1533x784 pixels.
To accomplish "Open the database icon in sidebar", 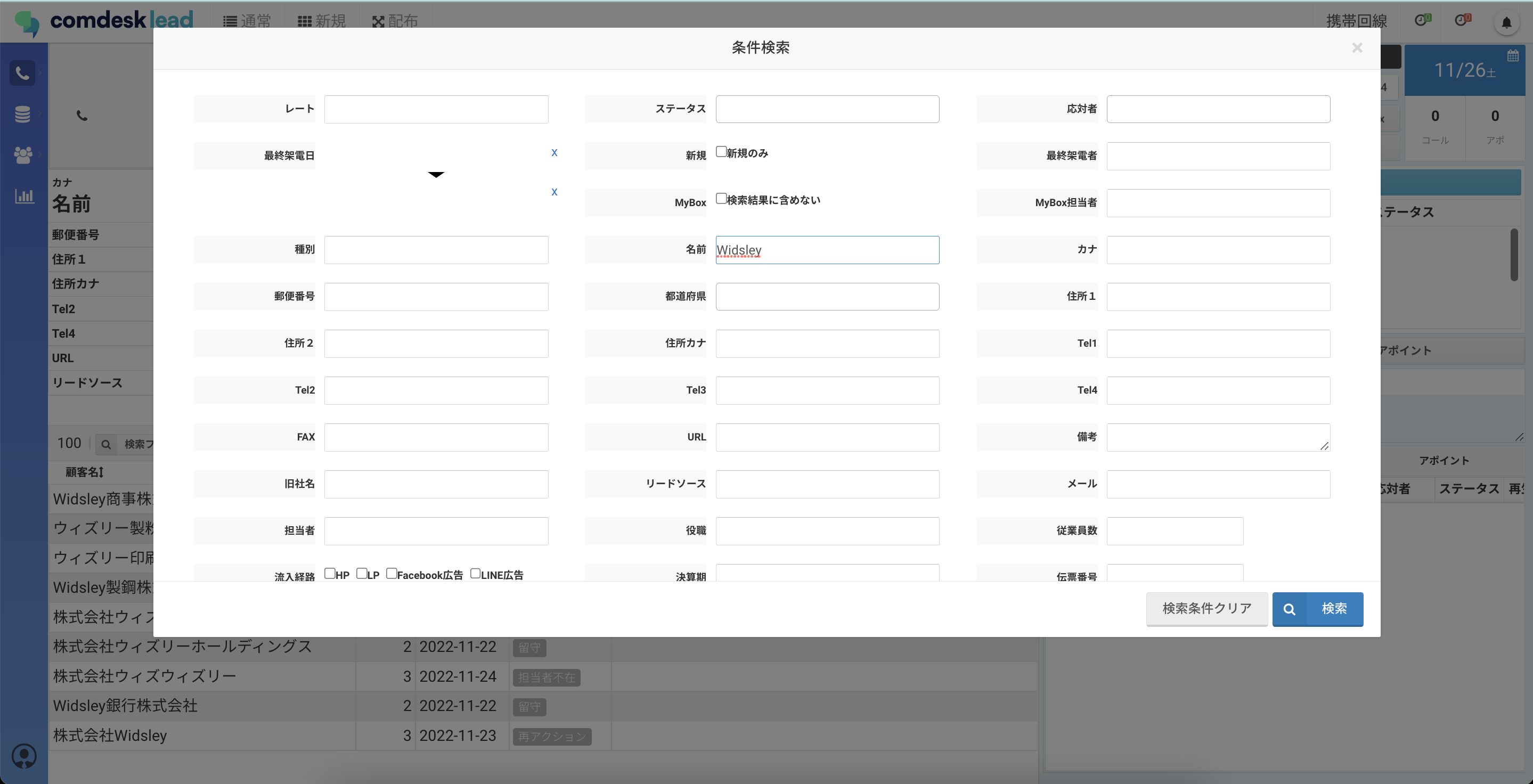I will coord(22,114).
